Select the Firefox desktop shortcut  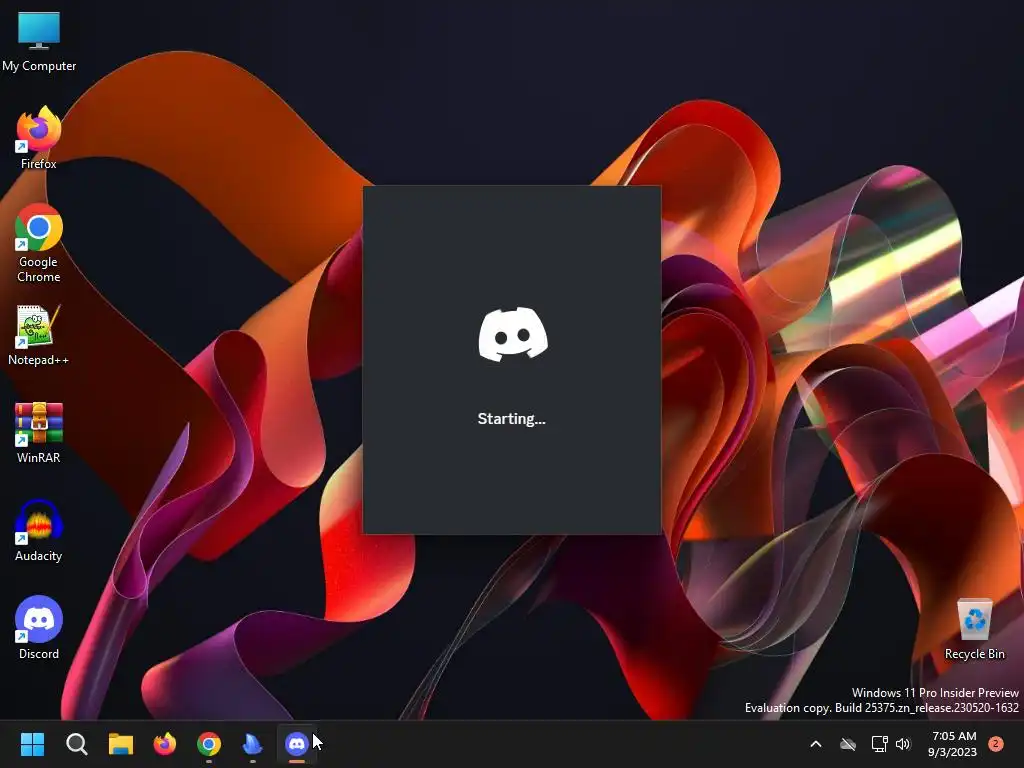[x=39, y=138]
